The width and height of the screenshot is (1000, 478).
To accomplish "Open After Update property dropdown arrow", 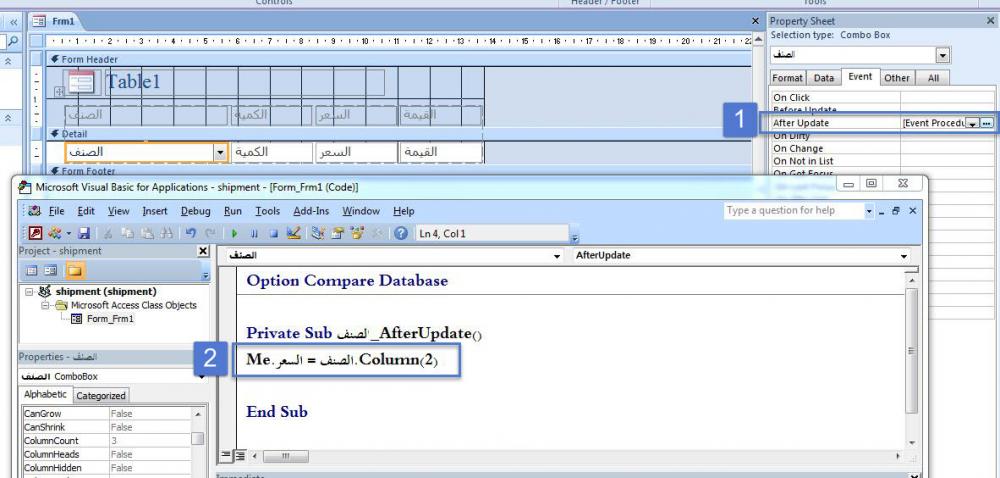I will click(x=973, y=123).
